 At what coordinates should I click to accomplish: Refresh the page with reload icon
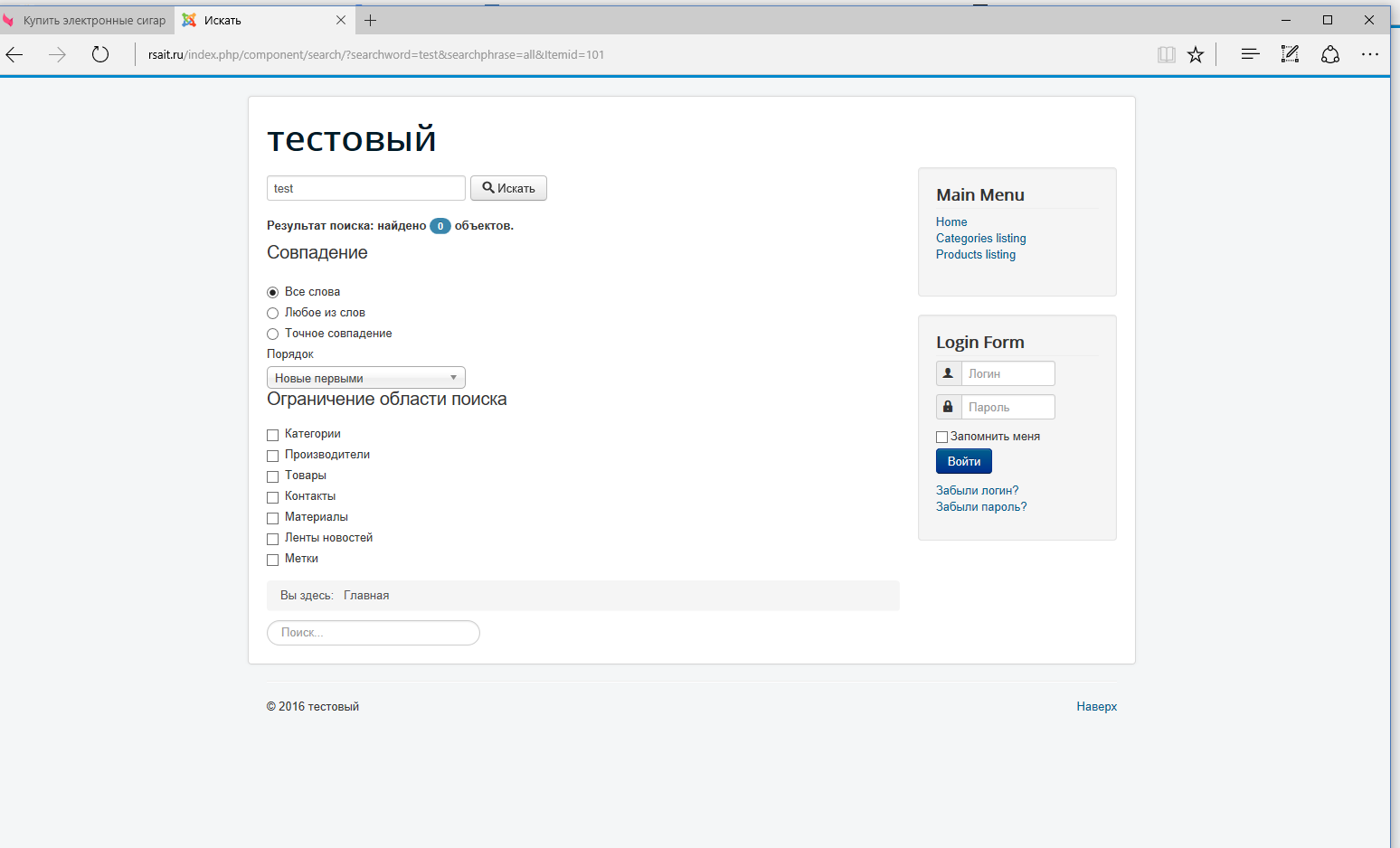point(100,55)
